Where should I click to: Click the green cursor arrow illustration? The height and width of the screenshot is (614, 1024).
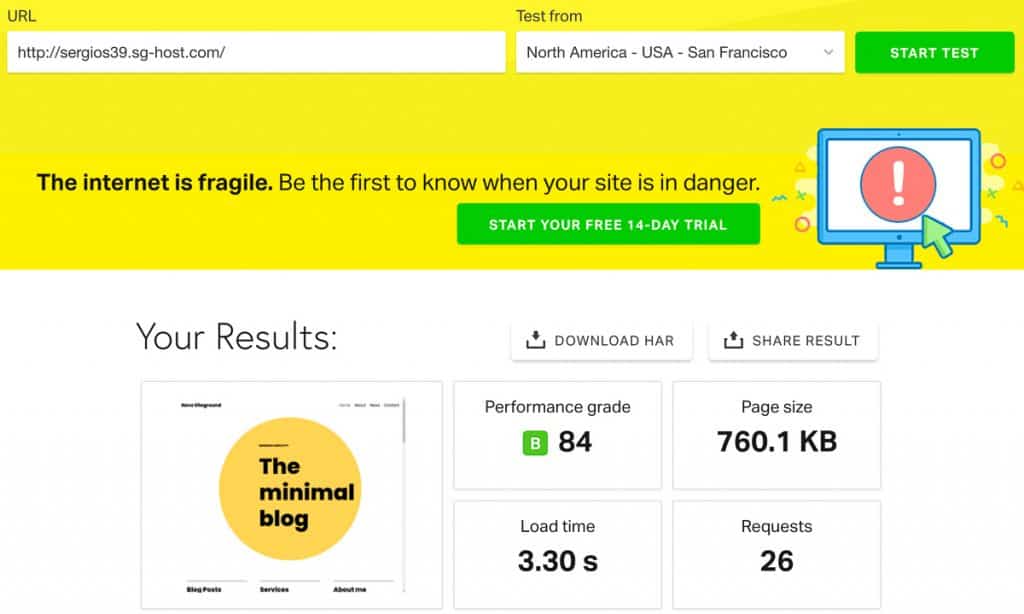point(937,235)
